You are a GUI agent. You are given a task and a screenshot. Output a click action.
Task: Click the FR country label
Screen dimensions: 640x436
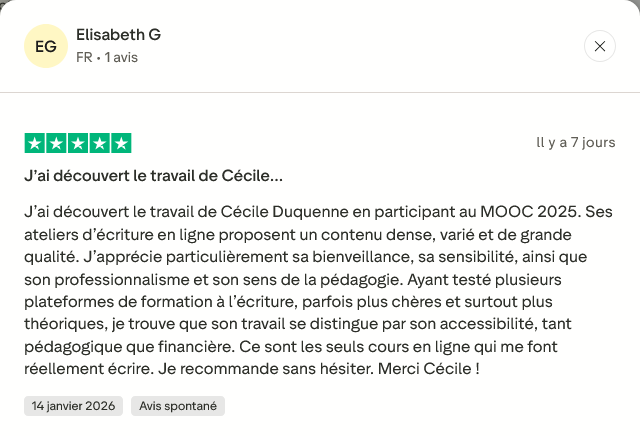(x=84, y=58)
